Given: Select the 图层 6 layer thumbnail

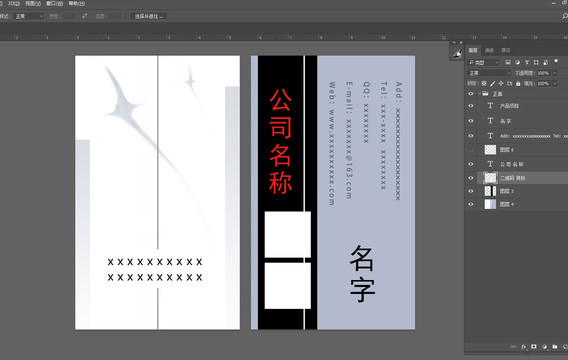Looking at the screenshot, I should 490,150.
